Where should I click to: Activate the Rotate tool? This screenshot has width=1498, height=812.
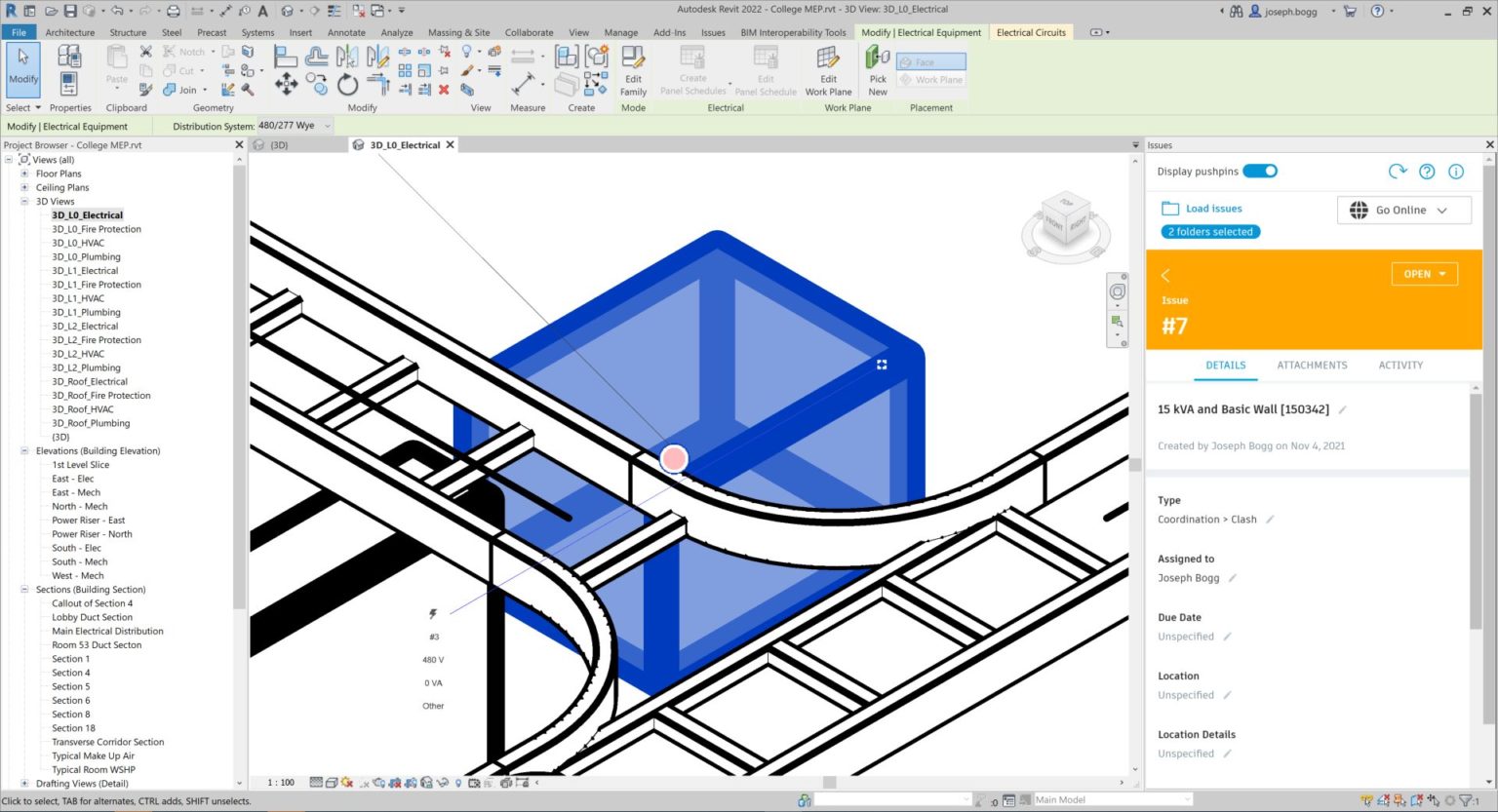348,85
